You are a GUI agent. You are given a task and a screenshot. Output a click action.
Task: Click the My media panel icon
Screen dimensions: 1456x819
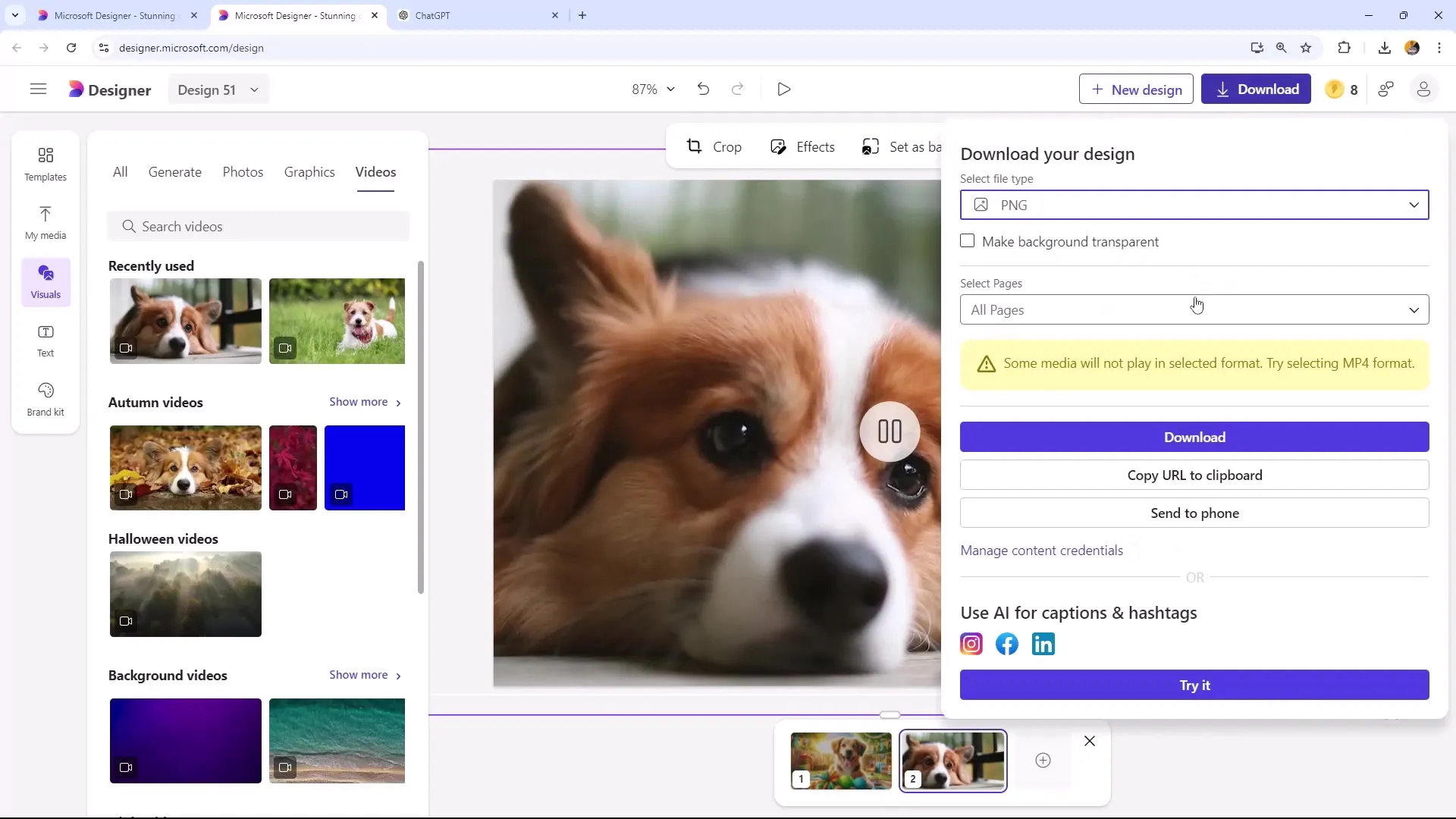coord(45,215)
